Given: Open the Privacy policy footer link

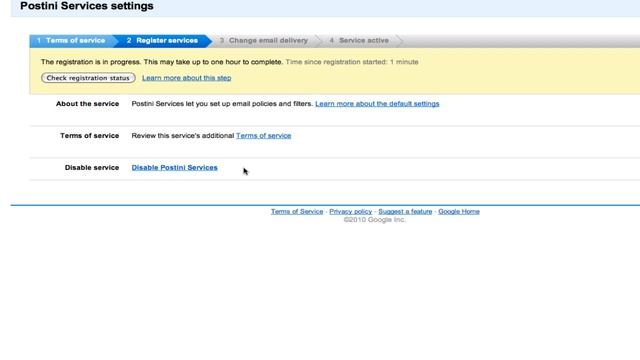Looking at the screenshot, I should pyautogui.click(x=351, y=211).
